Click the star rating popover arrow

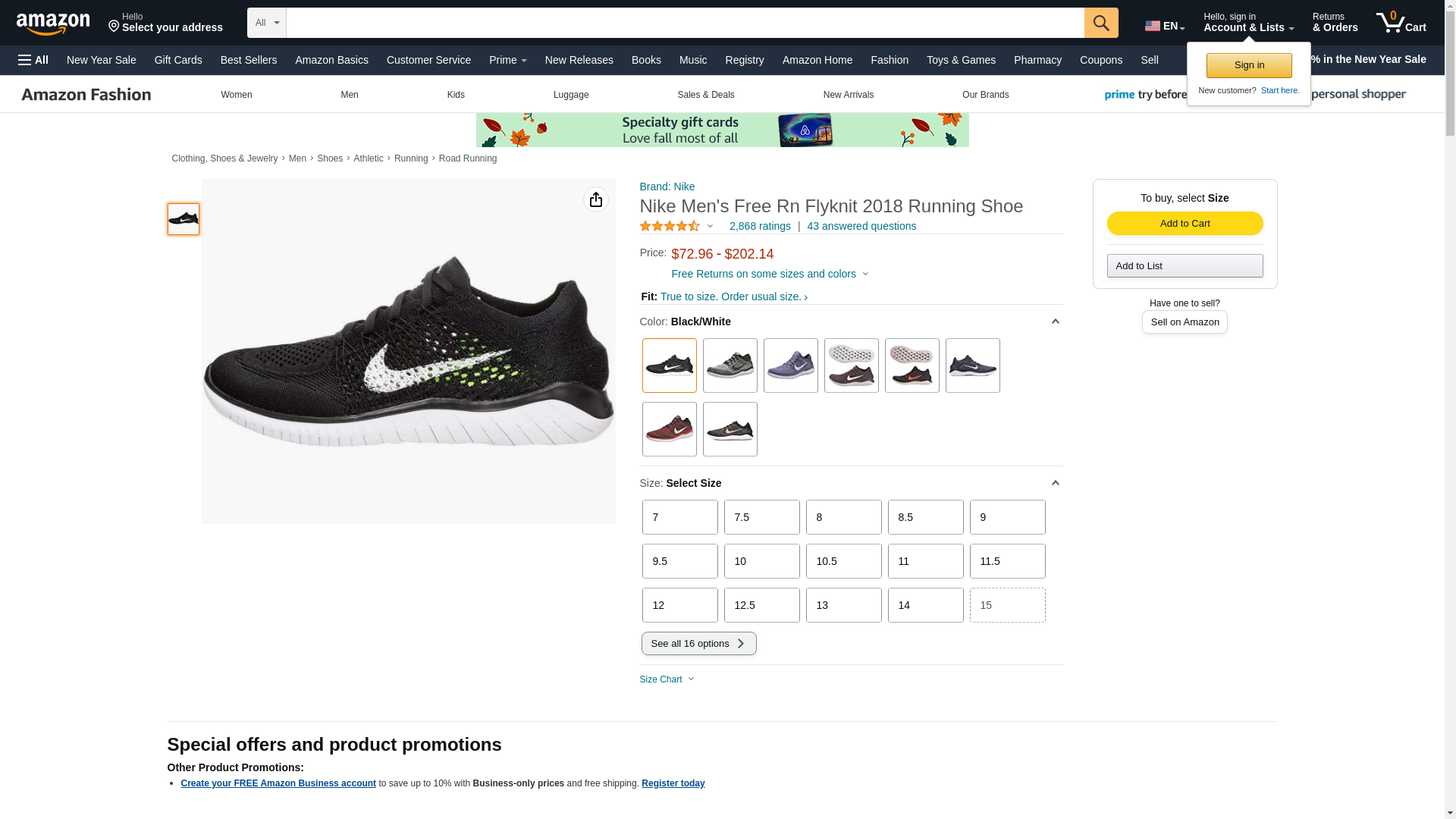710,226
